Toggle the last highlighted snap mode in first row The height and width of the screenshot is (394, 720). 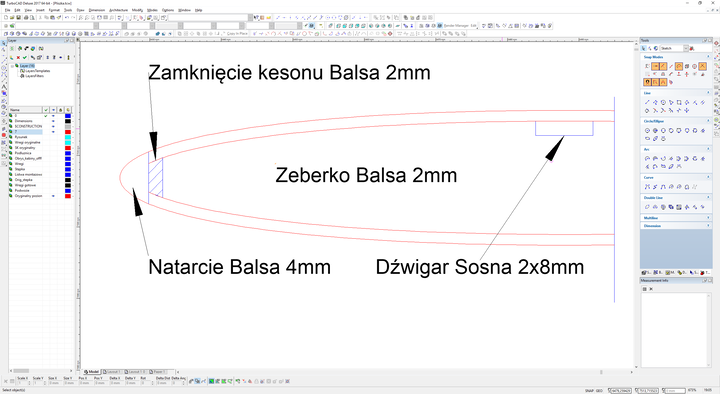(x=703, y=67)
